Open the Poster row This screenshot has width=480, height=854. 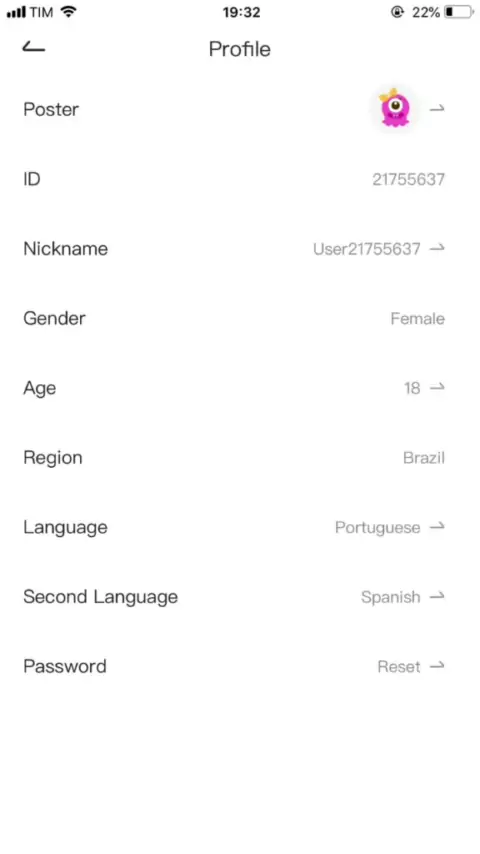(x=240, y=109)
